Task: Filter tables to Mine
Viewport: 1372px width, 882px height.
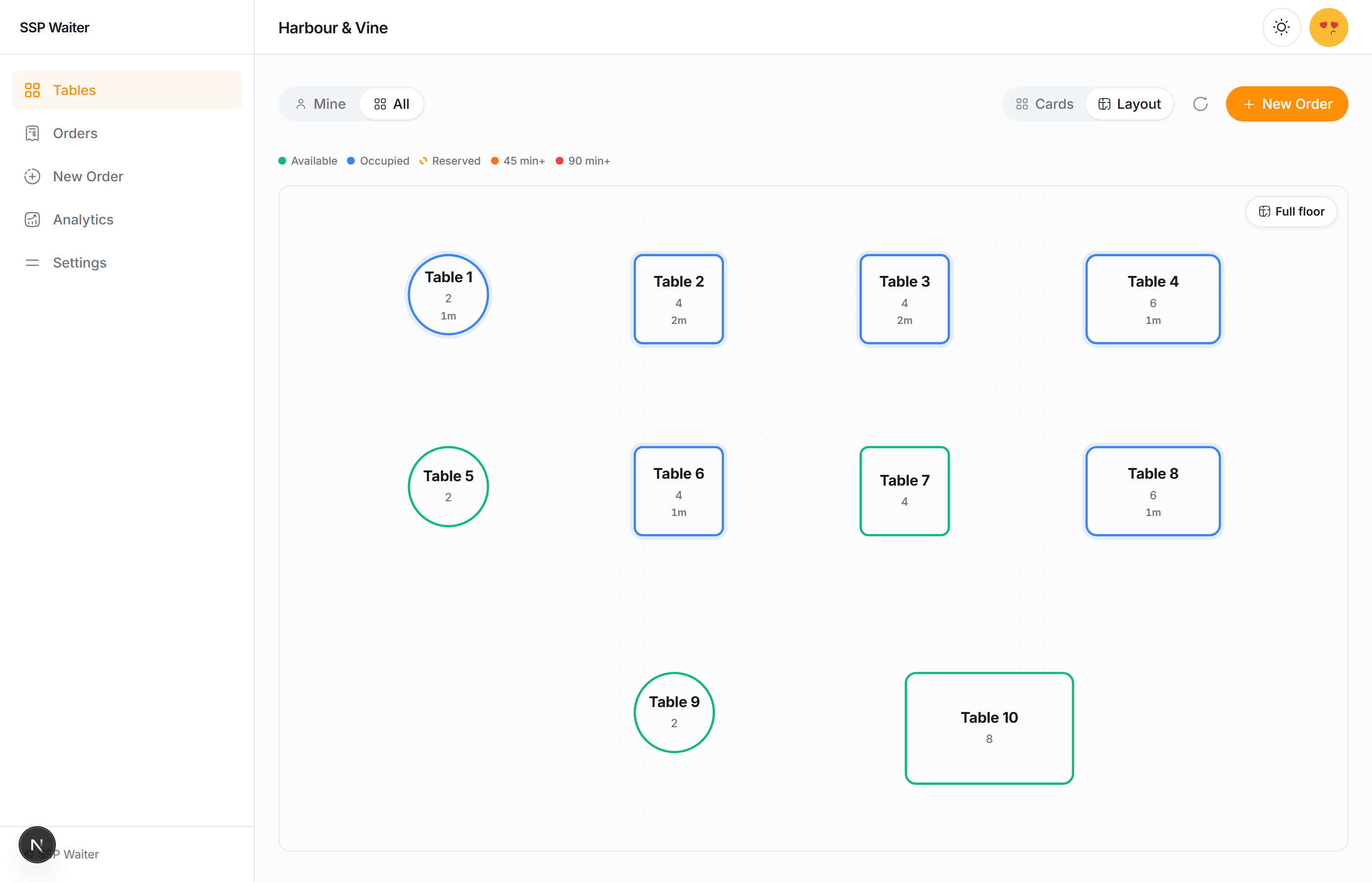Action: coord(320,104)
